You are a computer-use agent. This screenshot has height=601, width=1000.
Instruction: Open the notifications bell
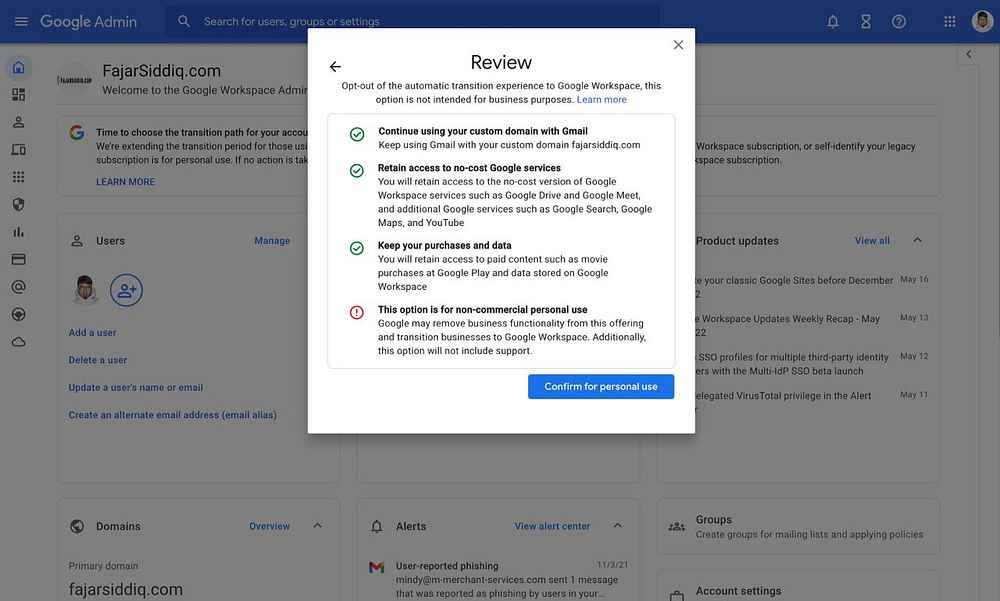[833, 22]
